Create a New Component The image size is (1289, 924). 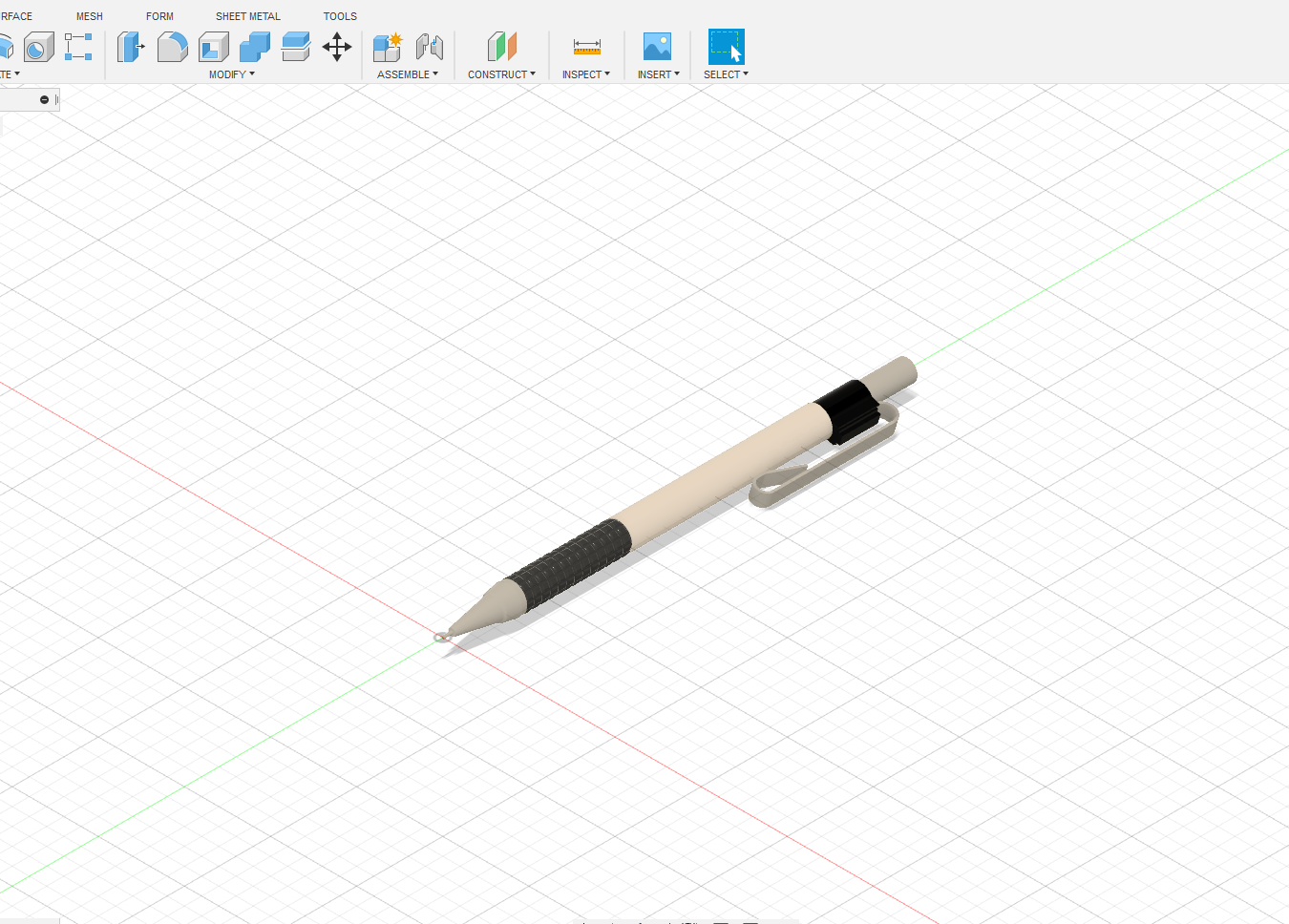387,46
